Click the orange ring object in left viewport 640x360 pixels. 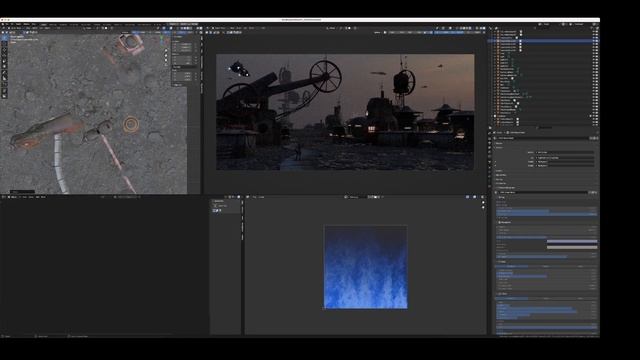[131, 124]
